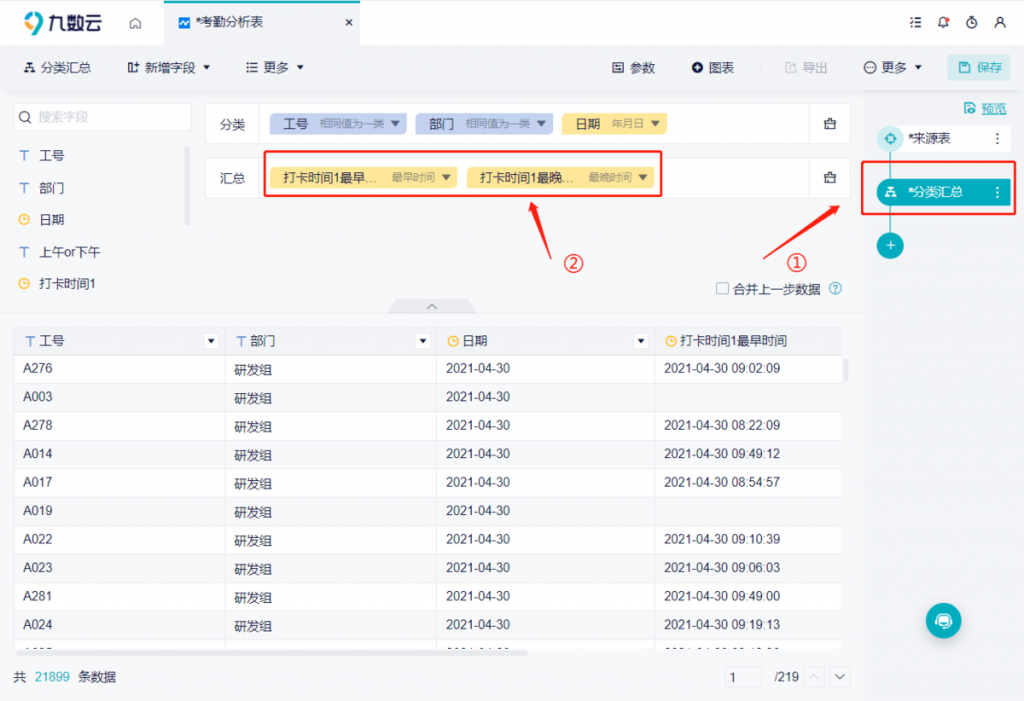The height and width of the screenshot is (701, 1024).
Task: Switch to the 考勤分析表 tab
Action: tap(230, 22)
